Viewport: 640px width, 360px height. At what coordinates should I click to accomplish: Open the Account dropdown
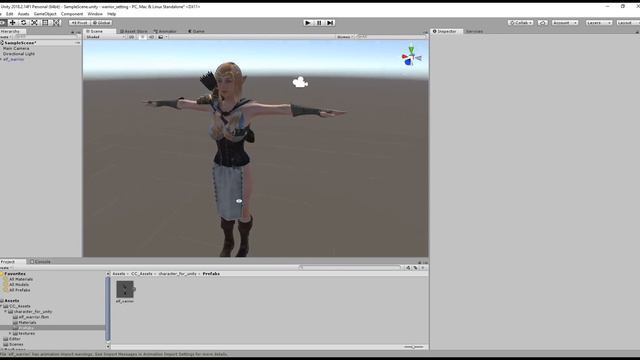(565, 22)
